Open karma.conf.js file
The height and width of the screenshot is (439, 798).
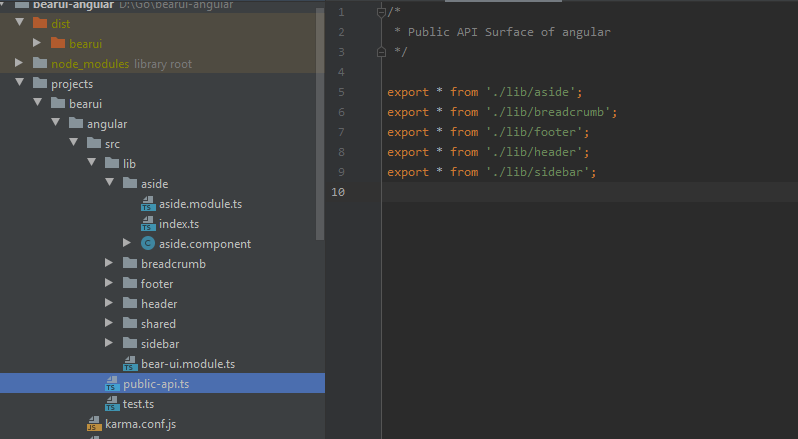[140, 423]
